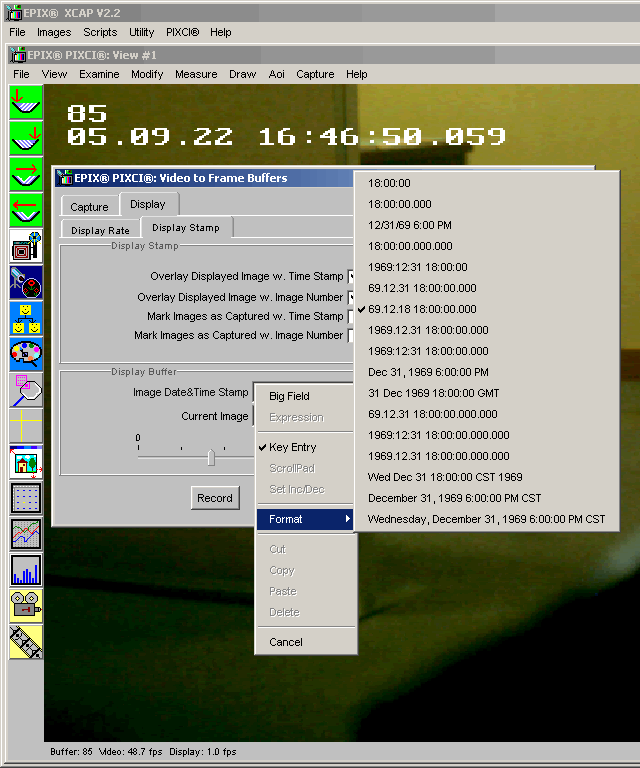This screenshot has height=768, width=640.
Task: Select Dec 31, 1969 6:00:00 PM format
Action: [x=487, y=372]
